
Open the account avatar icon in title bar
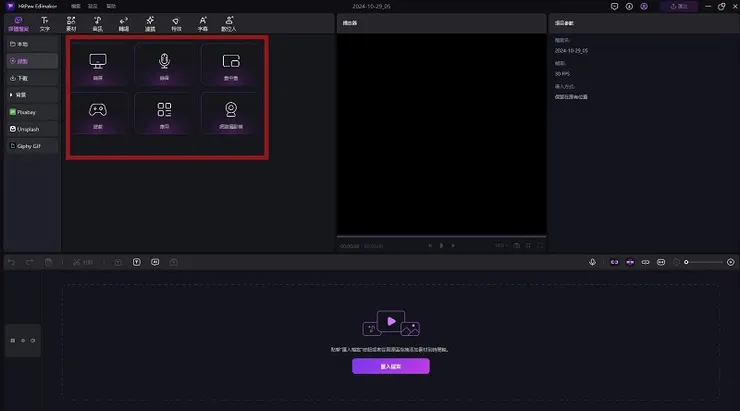644,6
